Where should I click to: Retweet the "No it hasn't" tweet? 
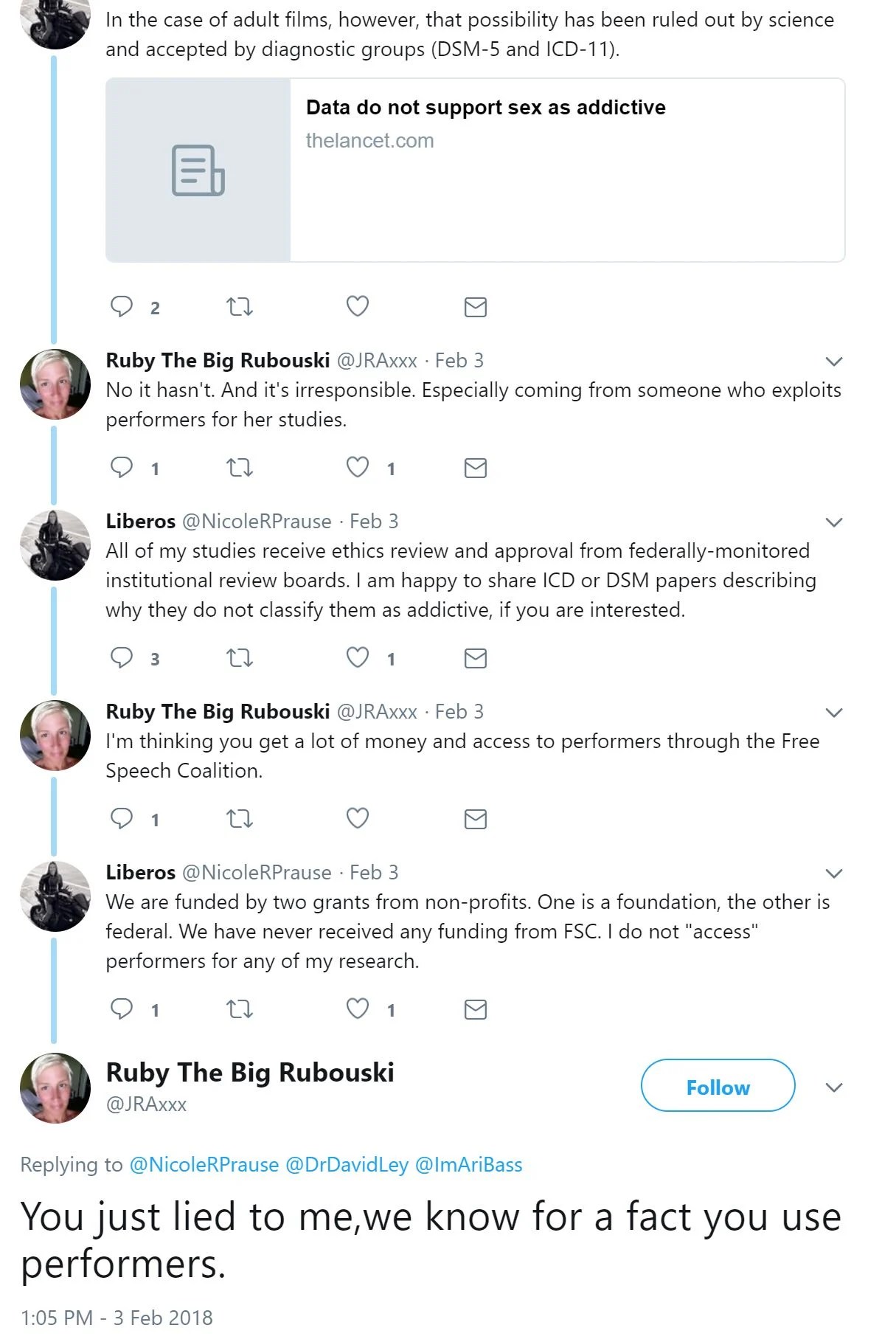click(239, 468)
